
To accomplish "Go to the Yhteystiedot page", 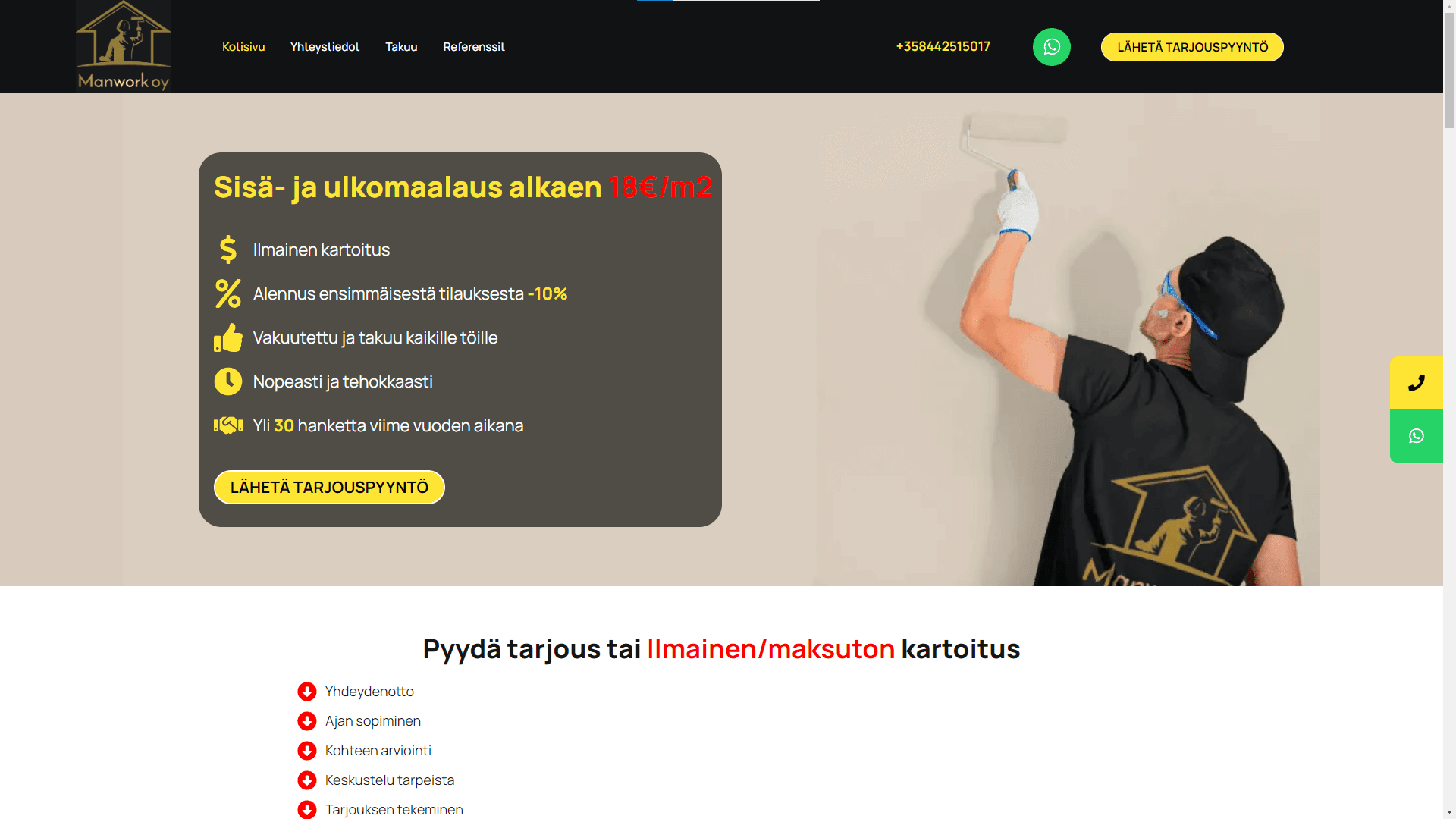I will [325, 47].
